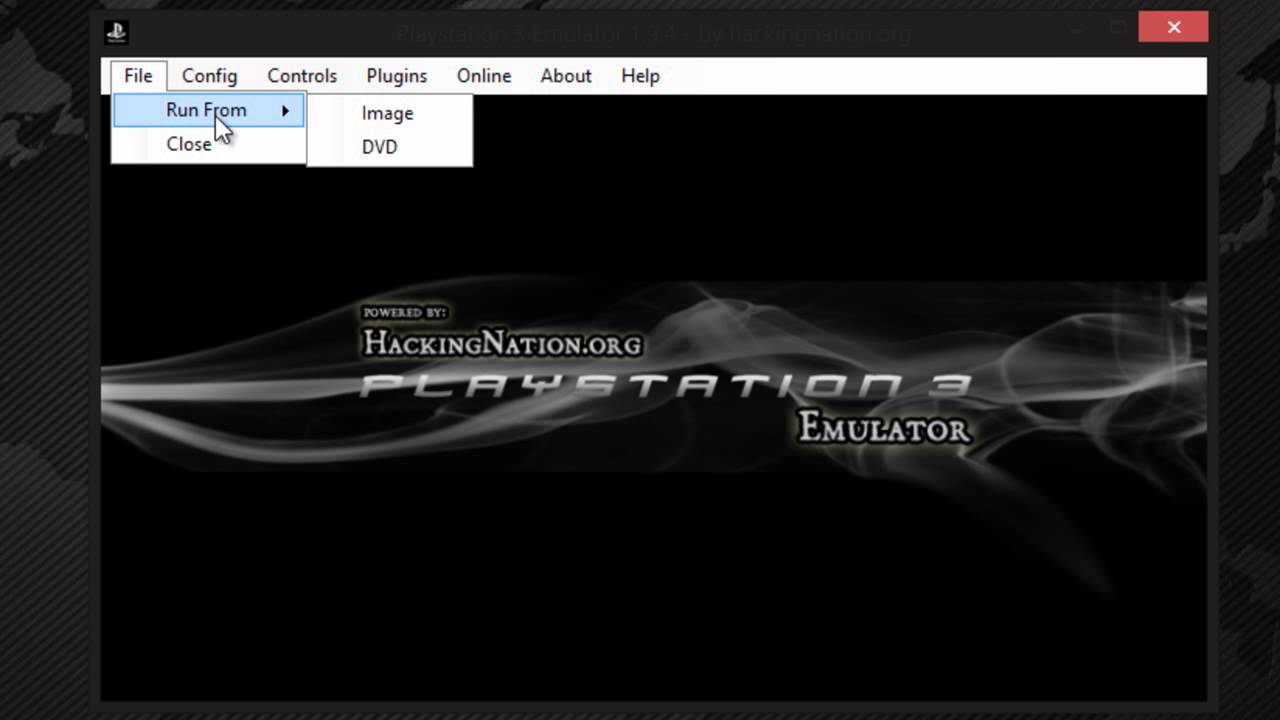
Task: Select DVD from Run From submenu
Action: point(389,147)
